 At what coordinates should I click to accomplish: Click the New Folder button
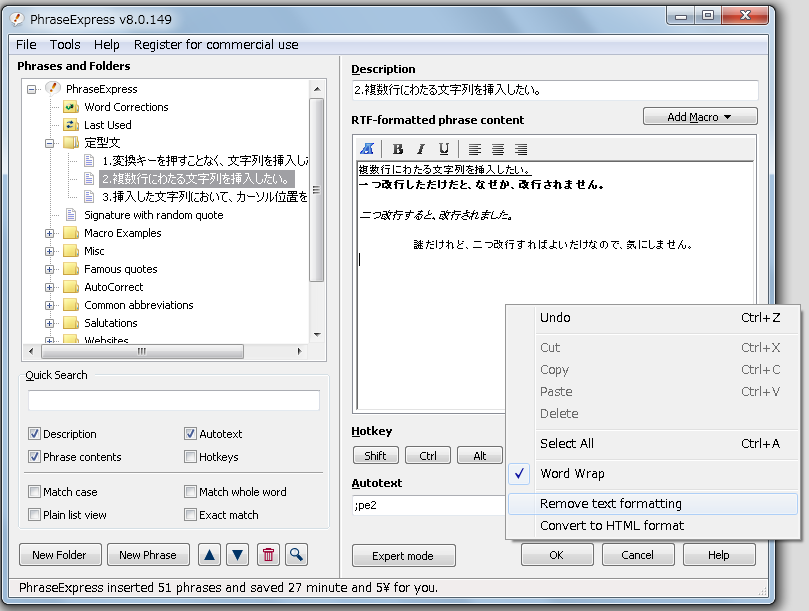(60, 555)
